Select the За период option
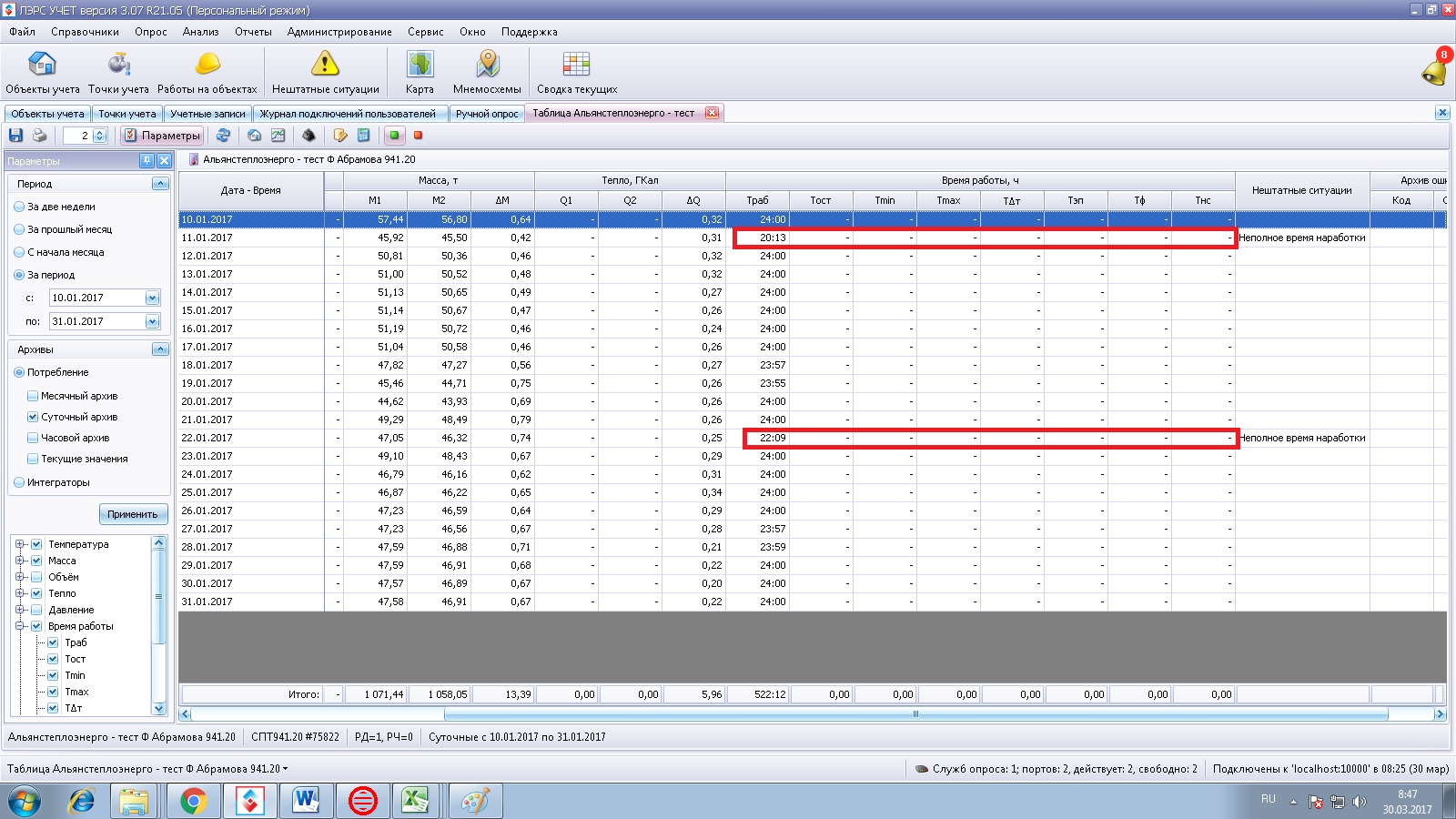Screen dimensions: 1456x819 tap(44, 275)
